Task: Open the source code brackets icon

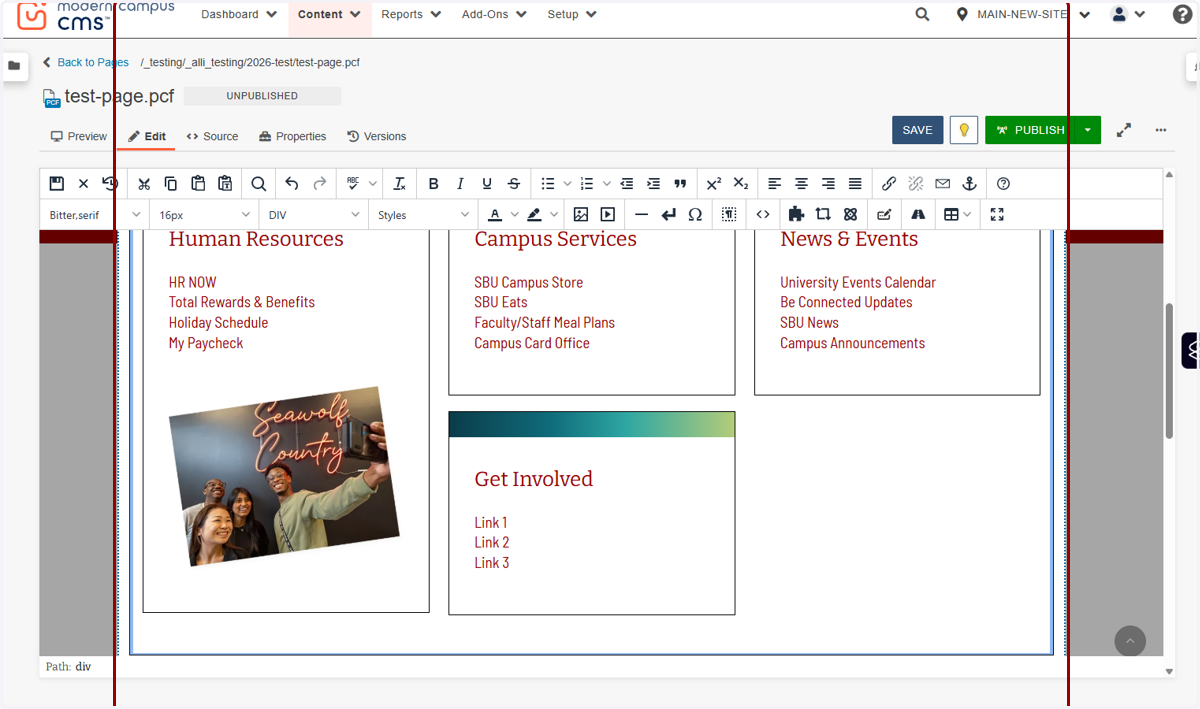Action: pyautogui.click(x=763, y=214)
